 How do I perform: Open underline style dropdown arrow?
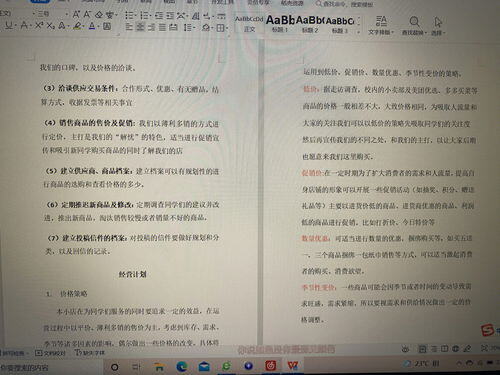[16, 26]
